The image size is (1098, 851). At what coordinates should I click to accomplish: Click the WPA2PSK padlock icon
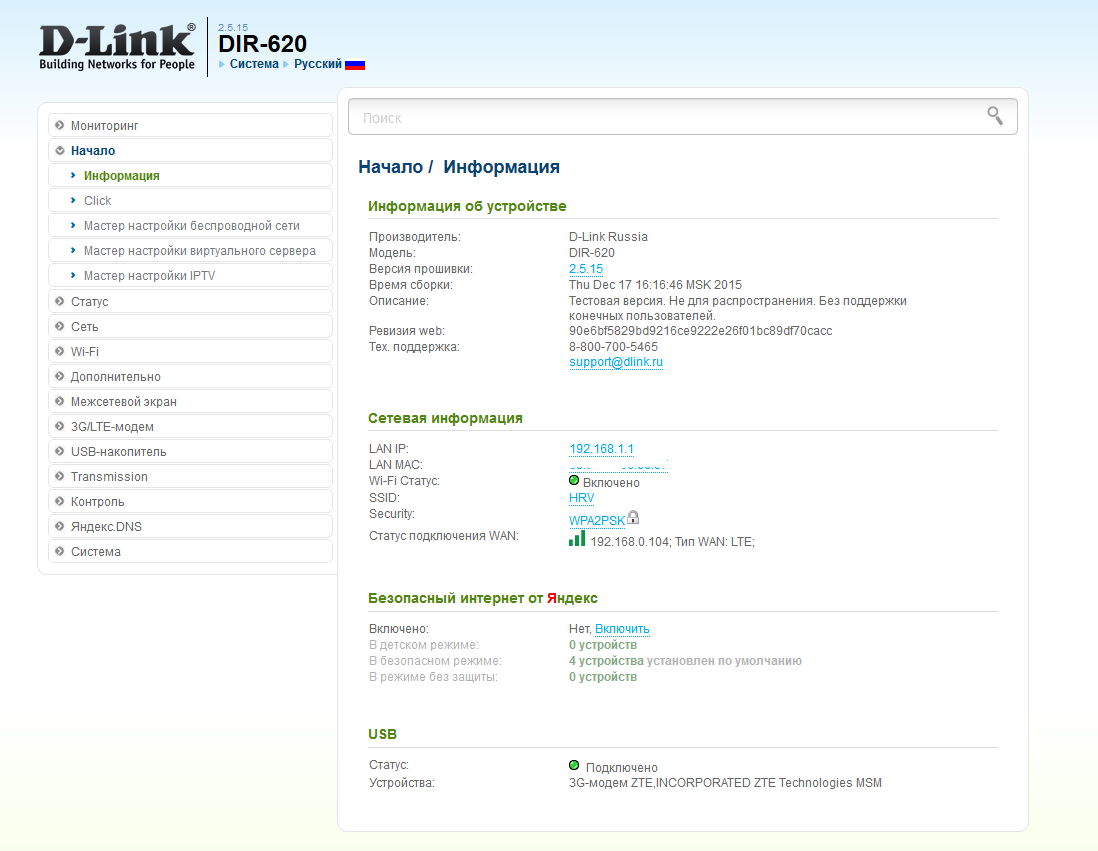point(633,518)
